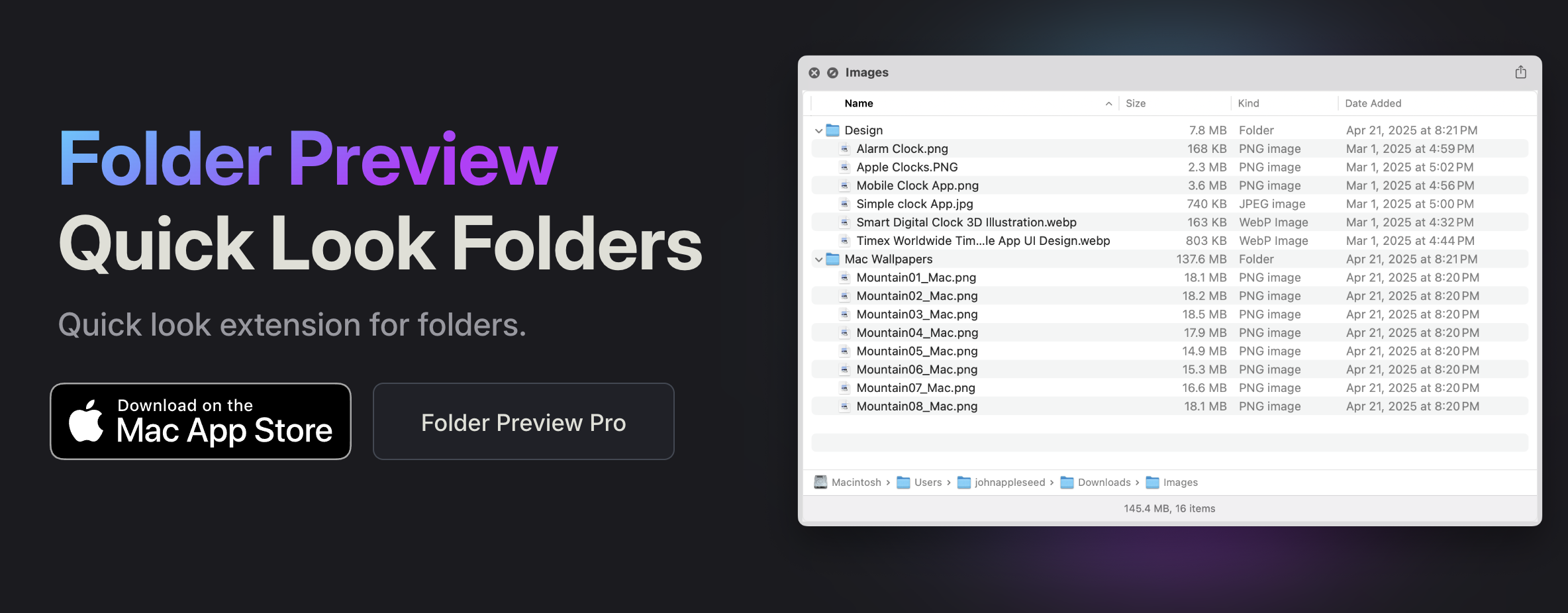Select the Design folder name

(x=863, y=130)
